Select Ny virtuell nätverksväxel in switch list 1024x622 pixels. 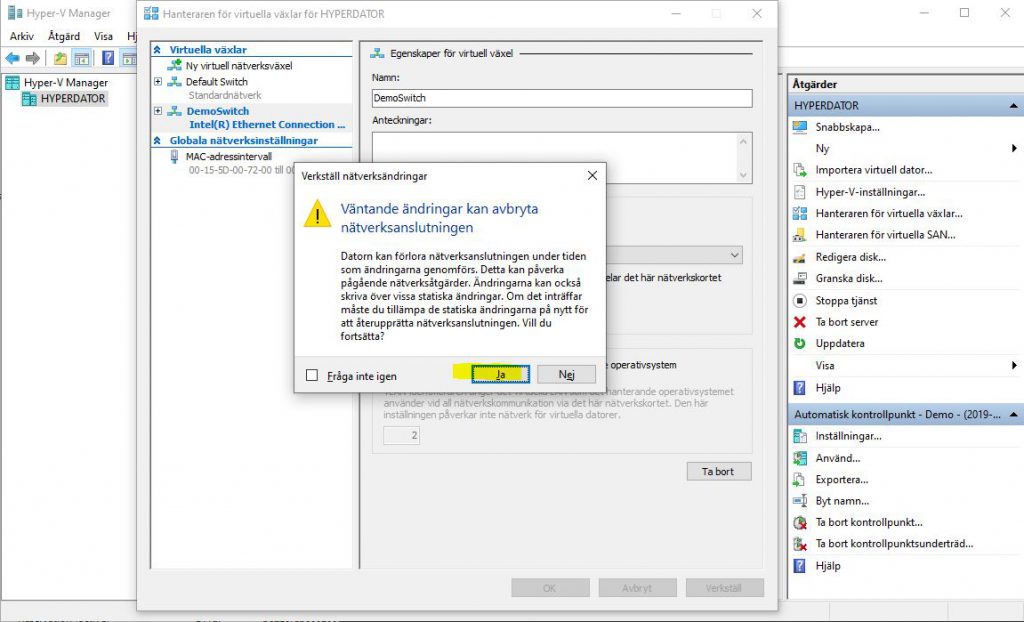tap(239, 65)
